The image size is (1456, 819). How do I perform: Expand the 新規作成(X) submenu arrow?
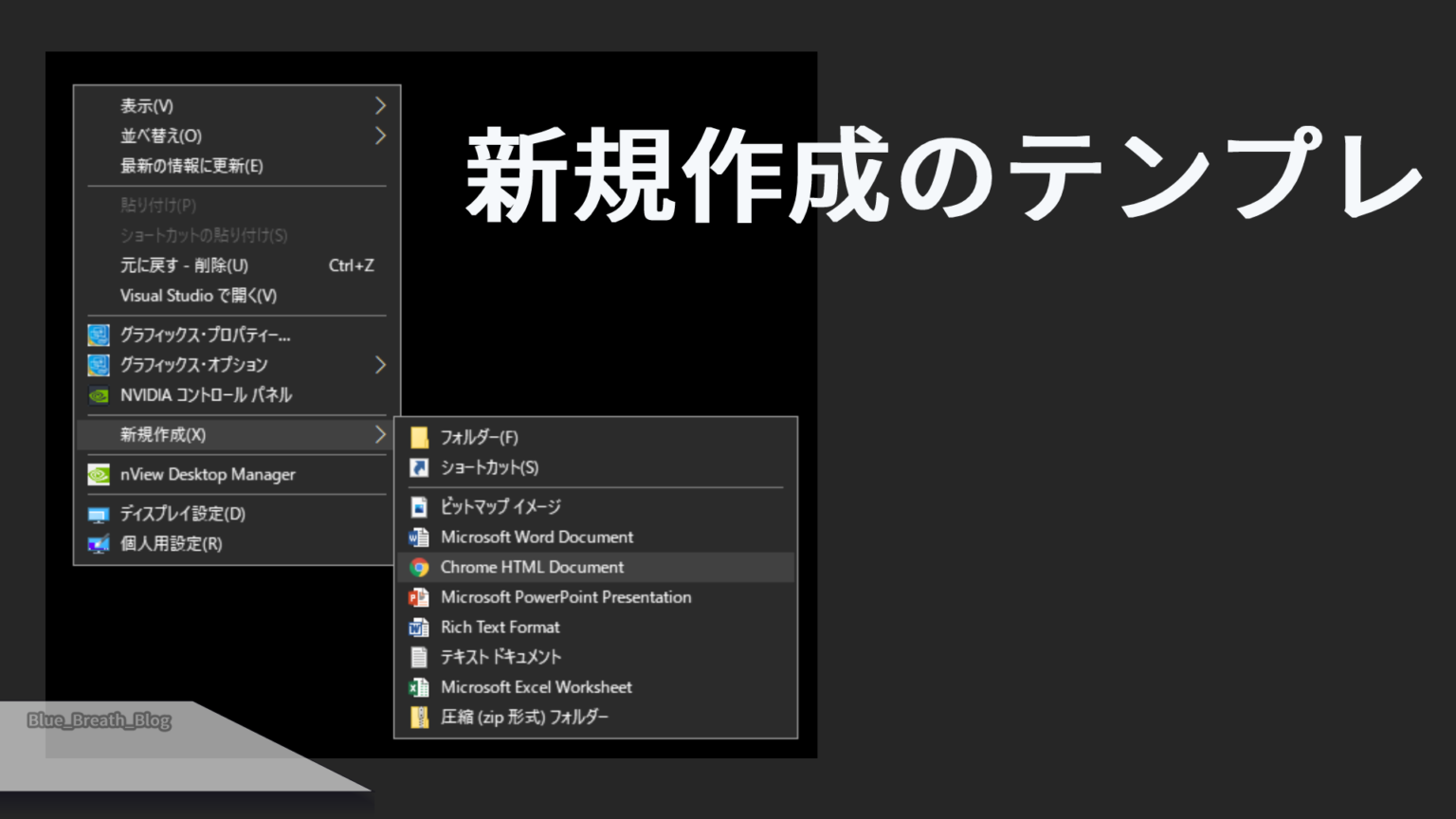tap(380, 434)
